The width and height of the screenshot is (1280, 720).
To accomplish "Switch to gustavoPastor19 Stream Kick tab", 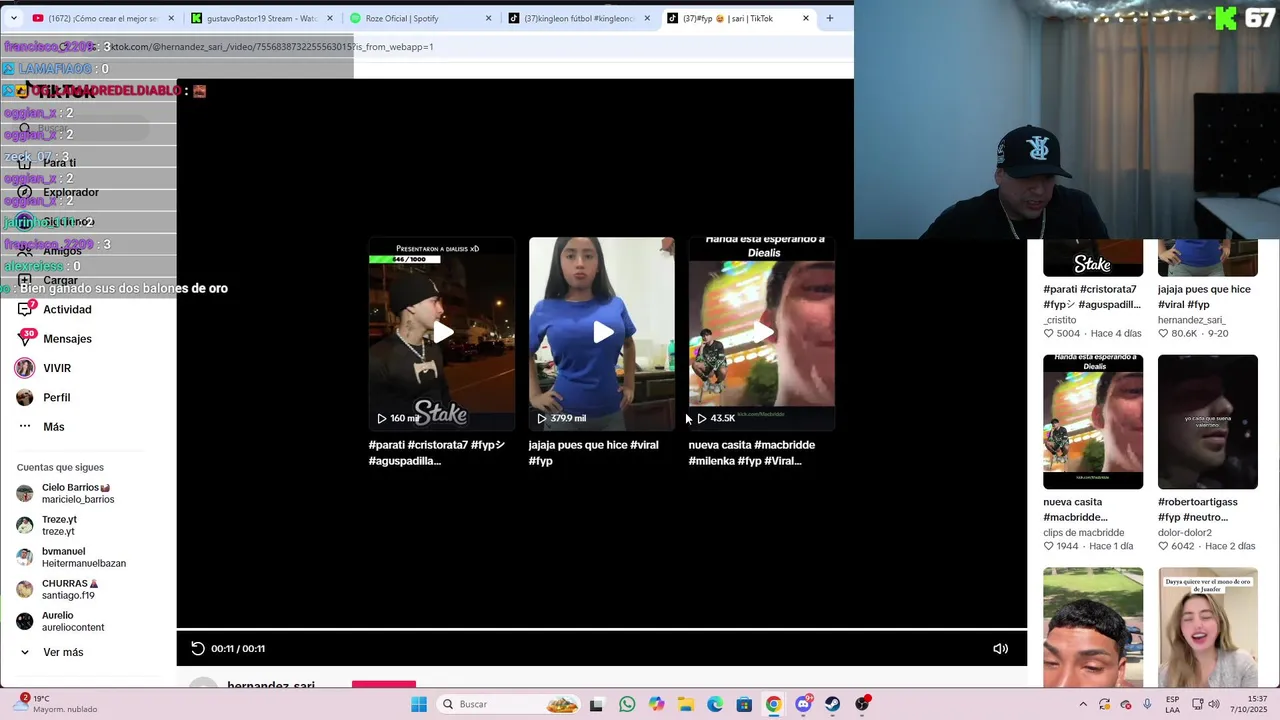I will (x=262, y=18).
